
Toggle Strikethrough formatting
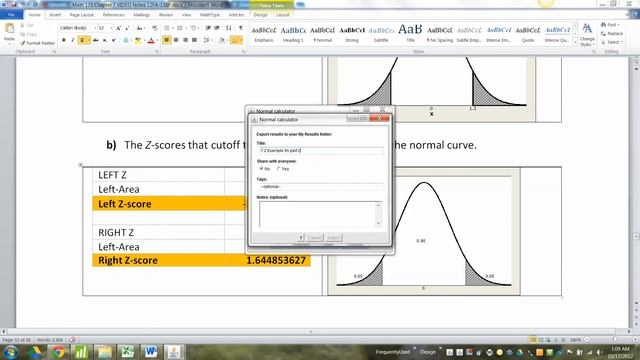(x=96, y=40)
